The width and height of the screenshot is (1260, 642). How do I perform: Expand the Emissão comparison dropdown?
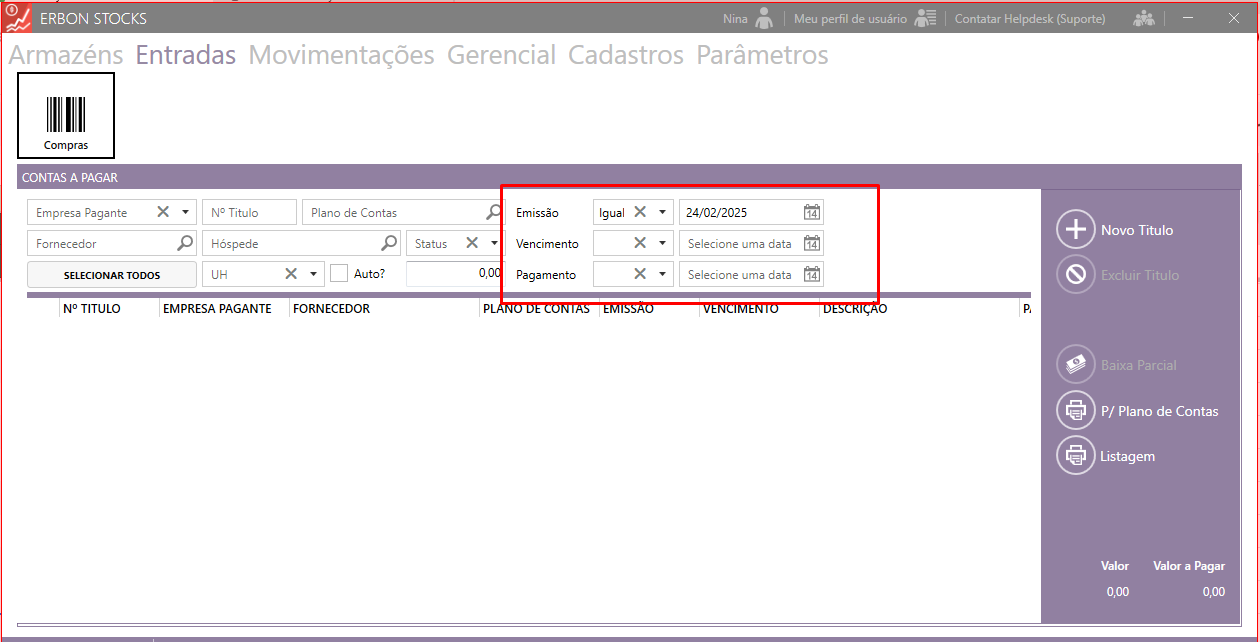coord(662,212)
